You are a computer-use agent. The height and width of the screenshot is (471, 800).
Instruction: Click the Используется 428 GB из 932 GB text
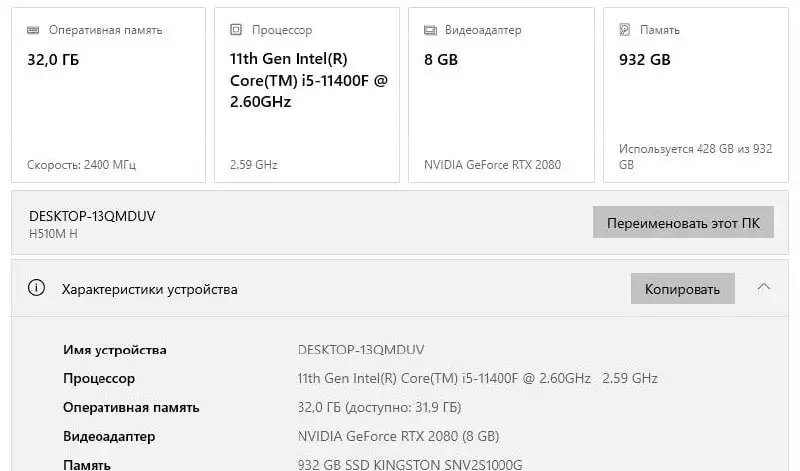click(x=695, y=156)
